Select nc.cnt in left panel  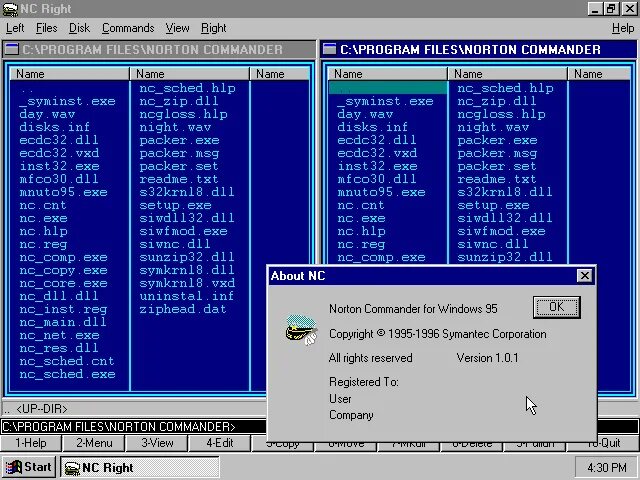click(x=42, y=205)
